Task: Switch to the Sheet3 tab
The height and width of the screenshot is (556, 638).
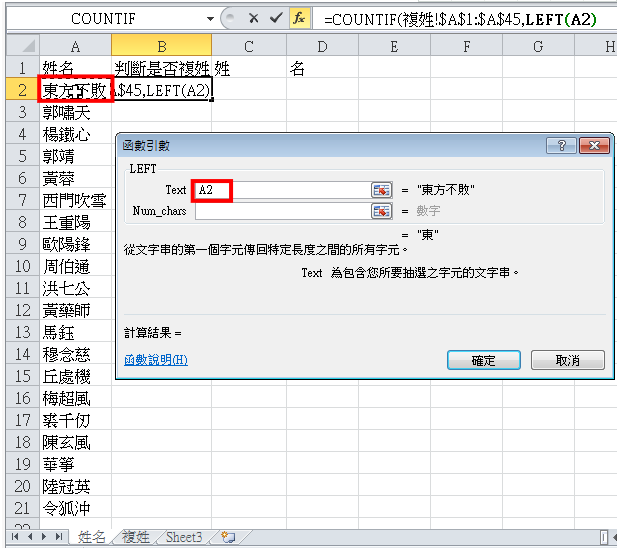Action: (184, 537)
